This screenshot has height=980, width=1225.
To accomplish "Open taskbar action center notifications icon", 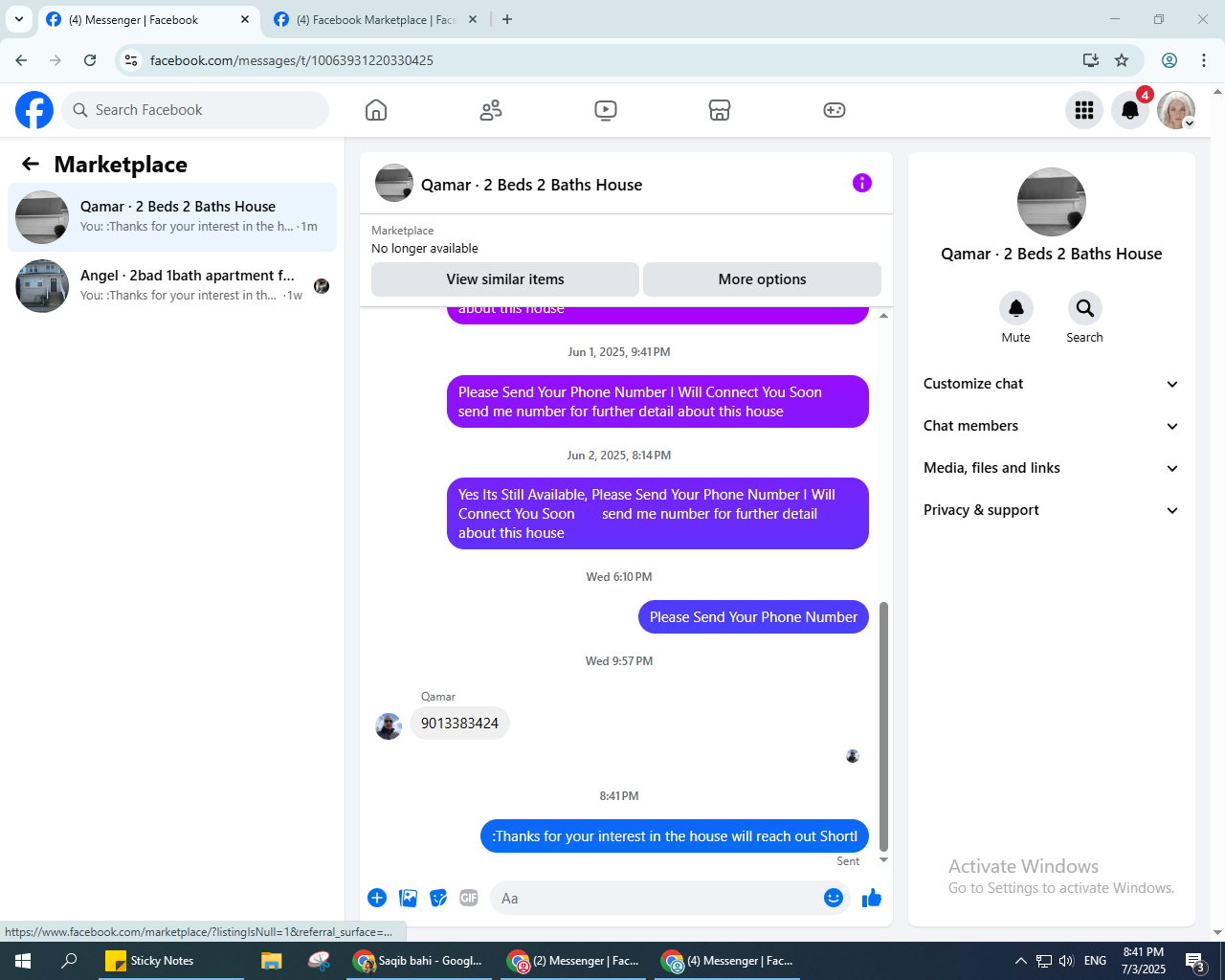I will click(x=1195, y=961).
